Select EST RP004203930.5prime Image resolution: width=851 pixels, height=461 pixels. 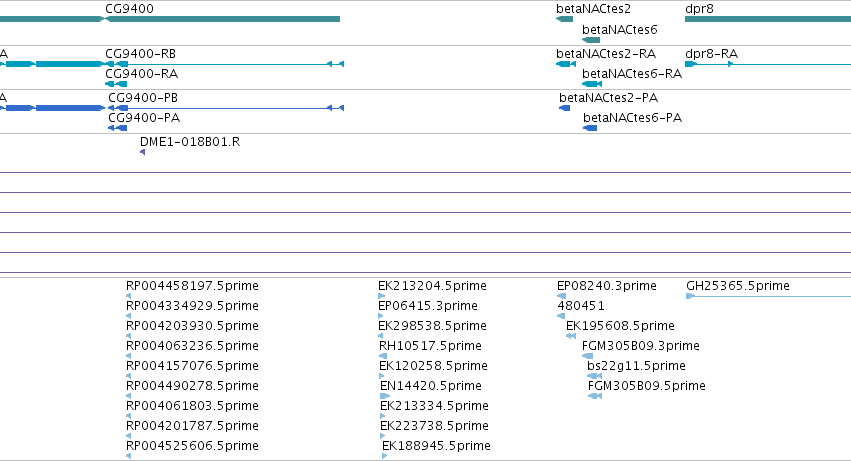click(x=192, y=326)
